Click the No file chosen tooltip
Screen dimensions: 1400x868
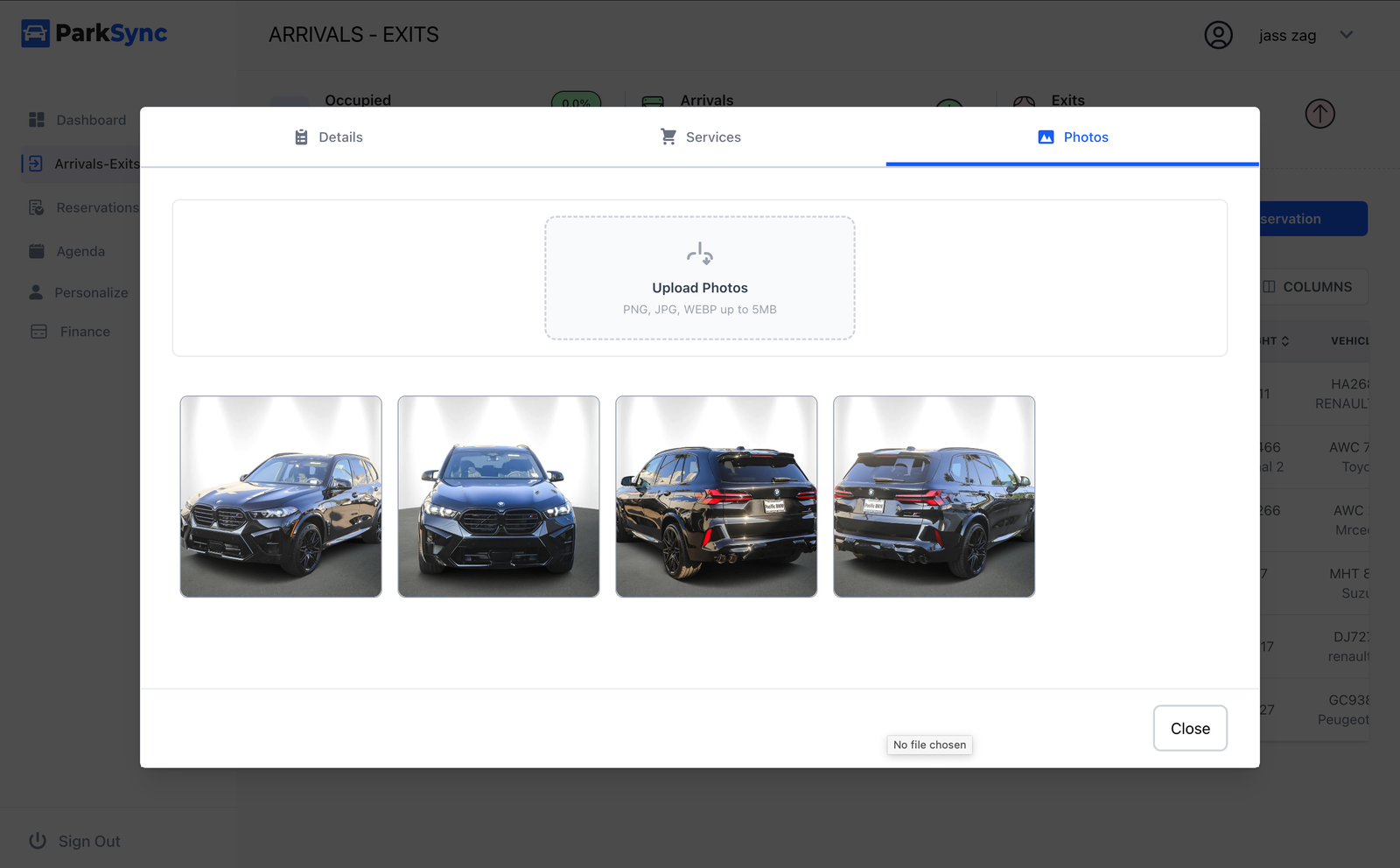point(930,745)
